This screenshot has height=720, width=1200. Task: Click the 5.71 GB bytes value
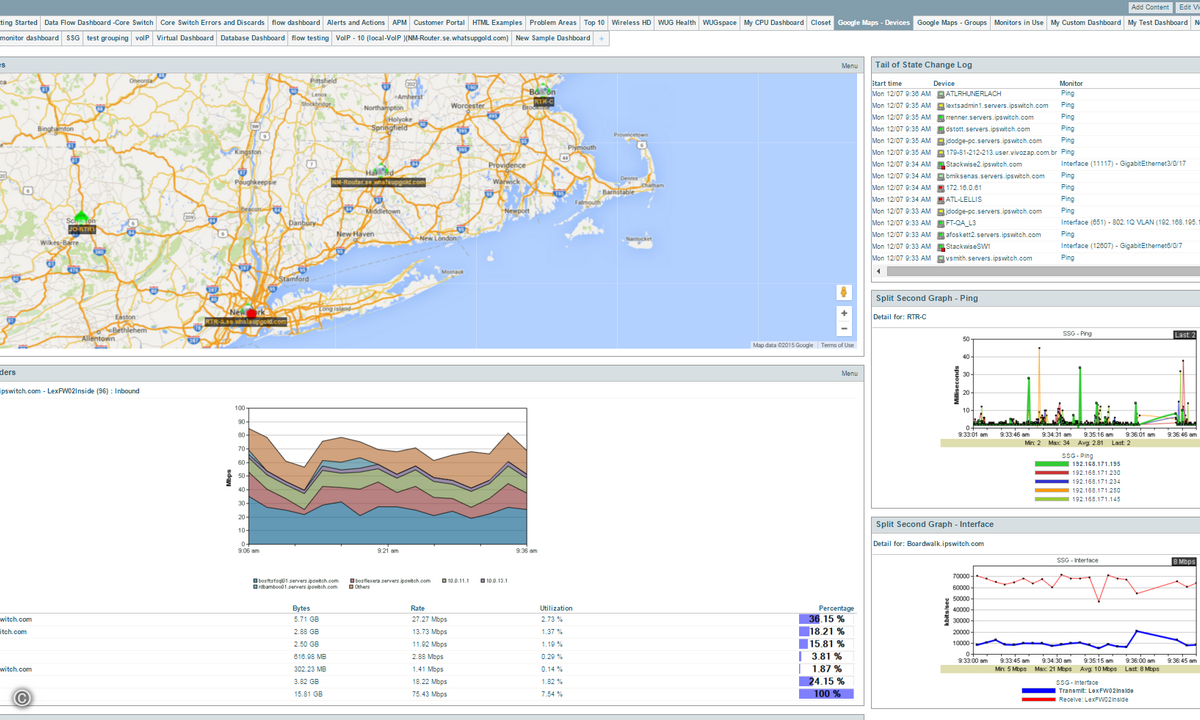point(305,620)
